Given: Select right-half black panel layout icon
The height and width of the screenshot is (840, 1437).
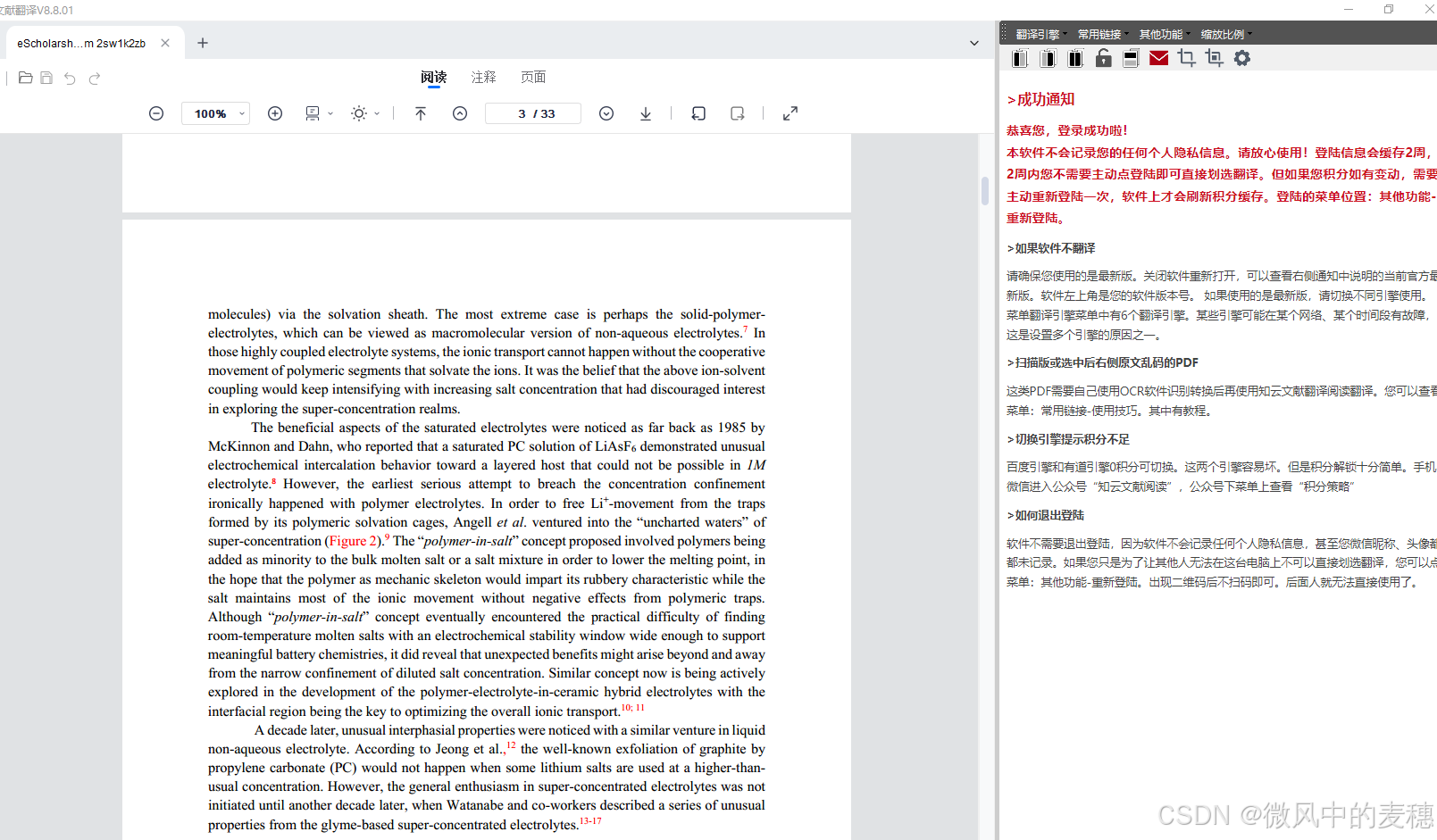Looking at the screenshot, I should click(x=1048, y=59).
